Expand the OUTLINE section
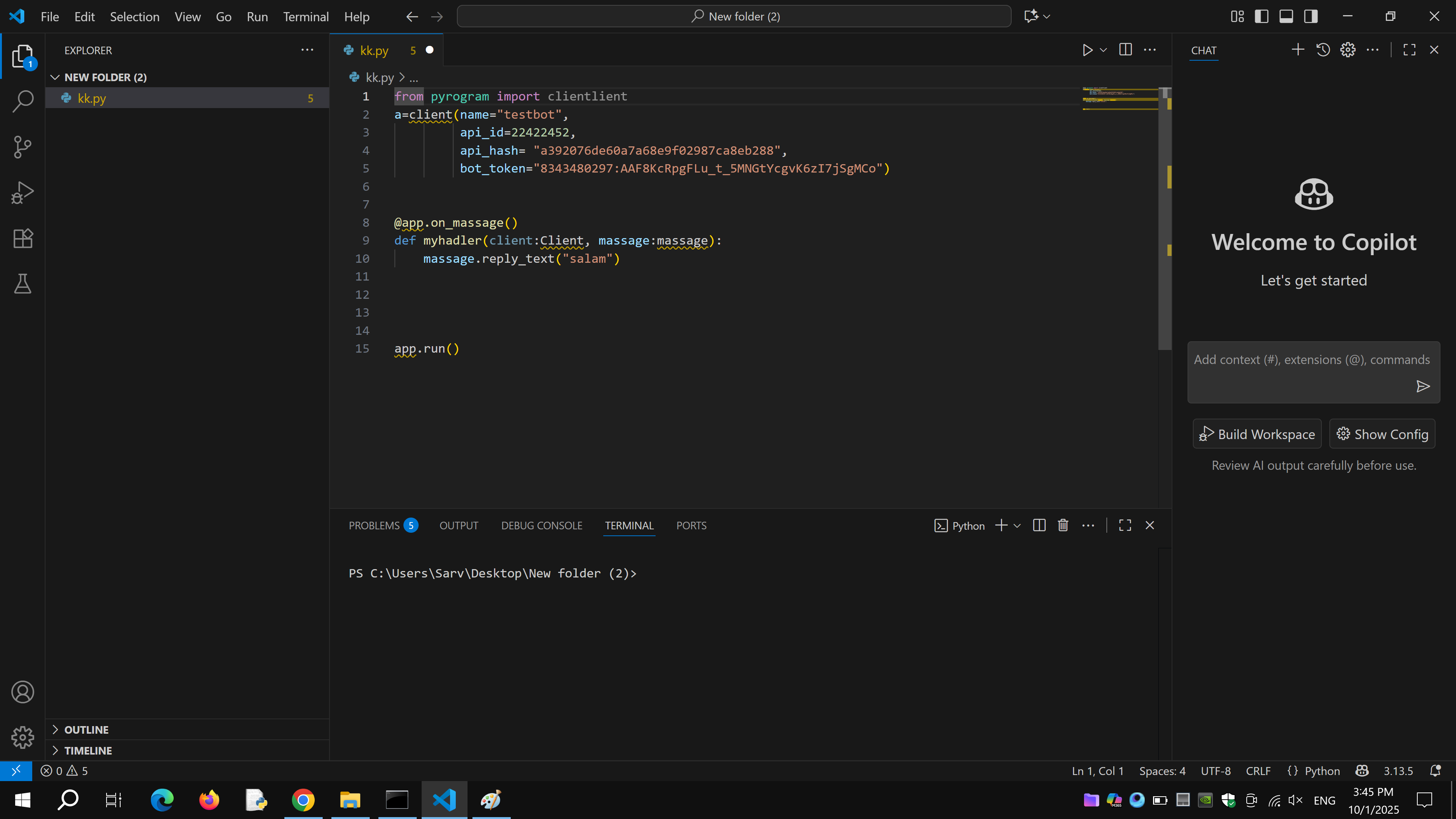This screenshot has width=1456, height=819. tap(86, 730)
